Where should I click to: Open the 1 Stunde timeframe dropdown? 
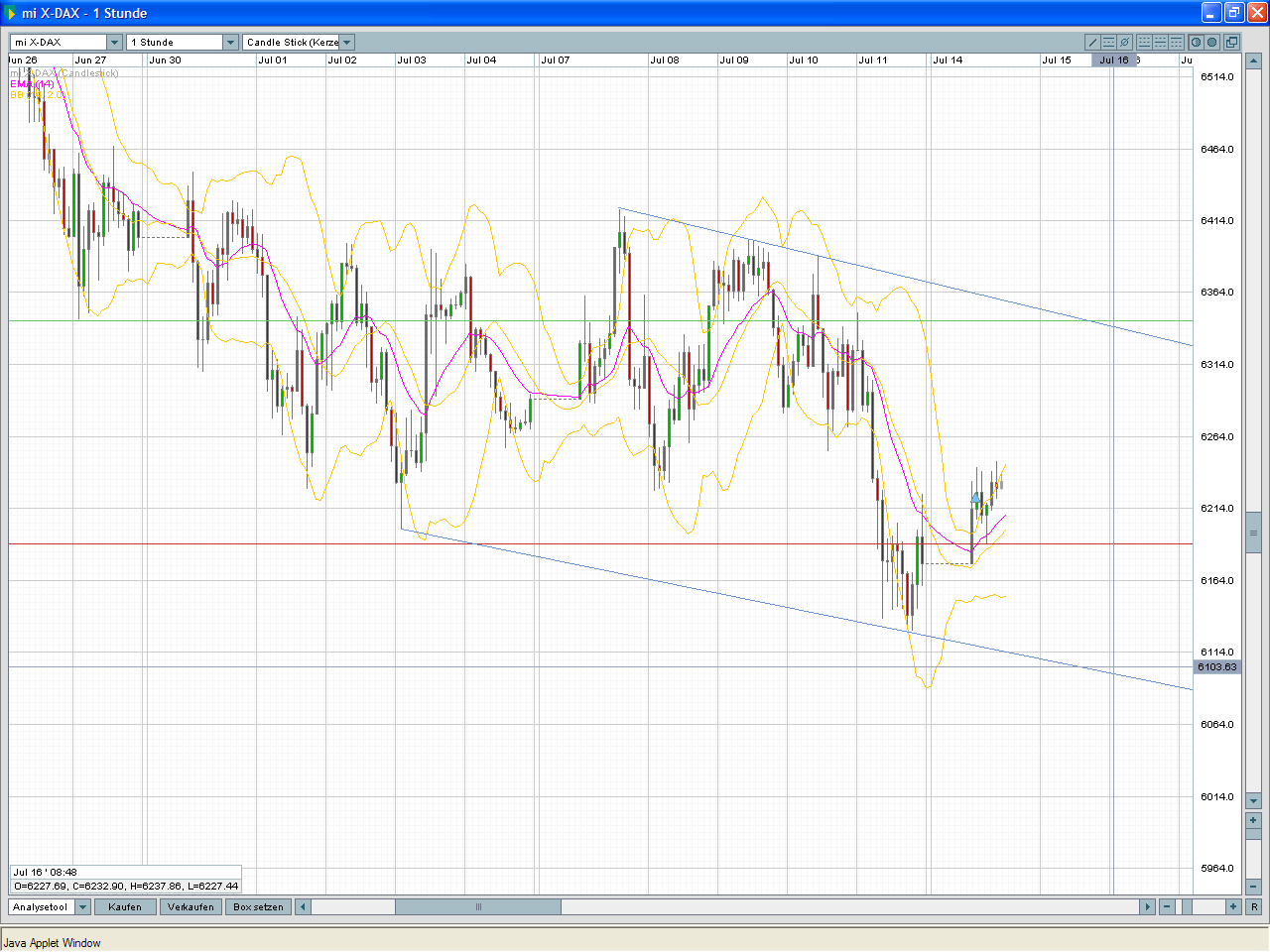pos(230,43)
